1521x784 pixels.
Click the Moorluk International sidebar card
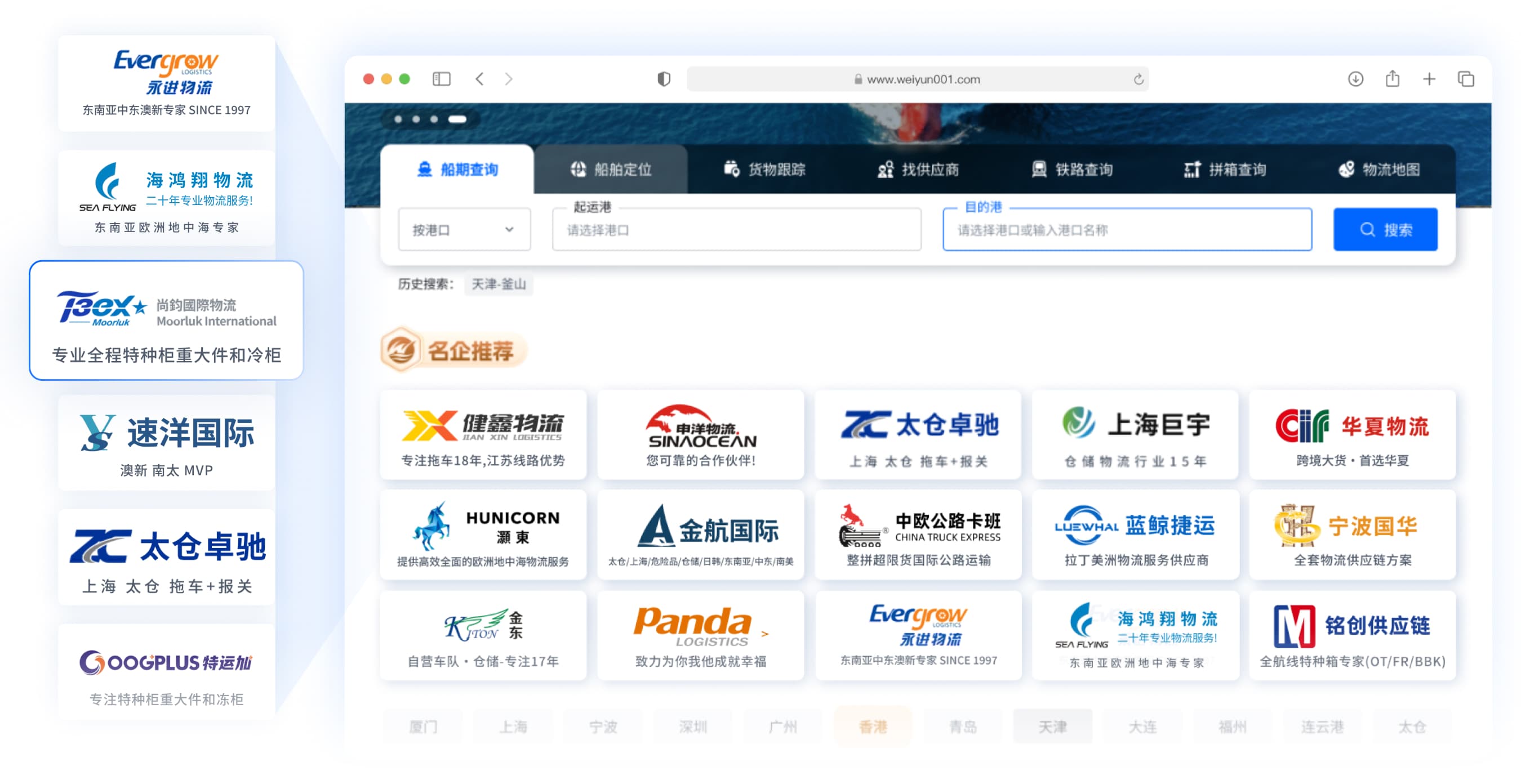[x=167, y=320]
